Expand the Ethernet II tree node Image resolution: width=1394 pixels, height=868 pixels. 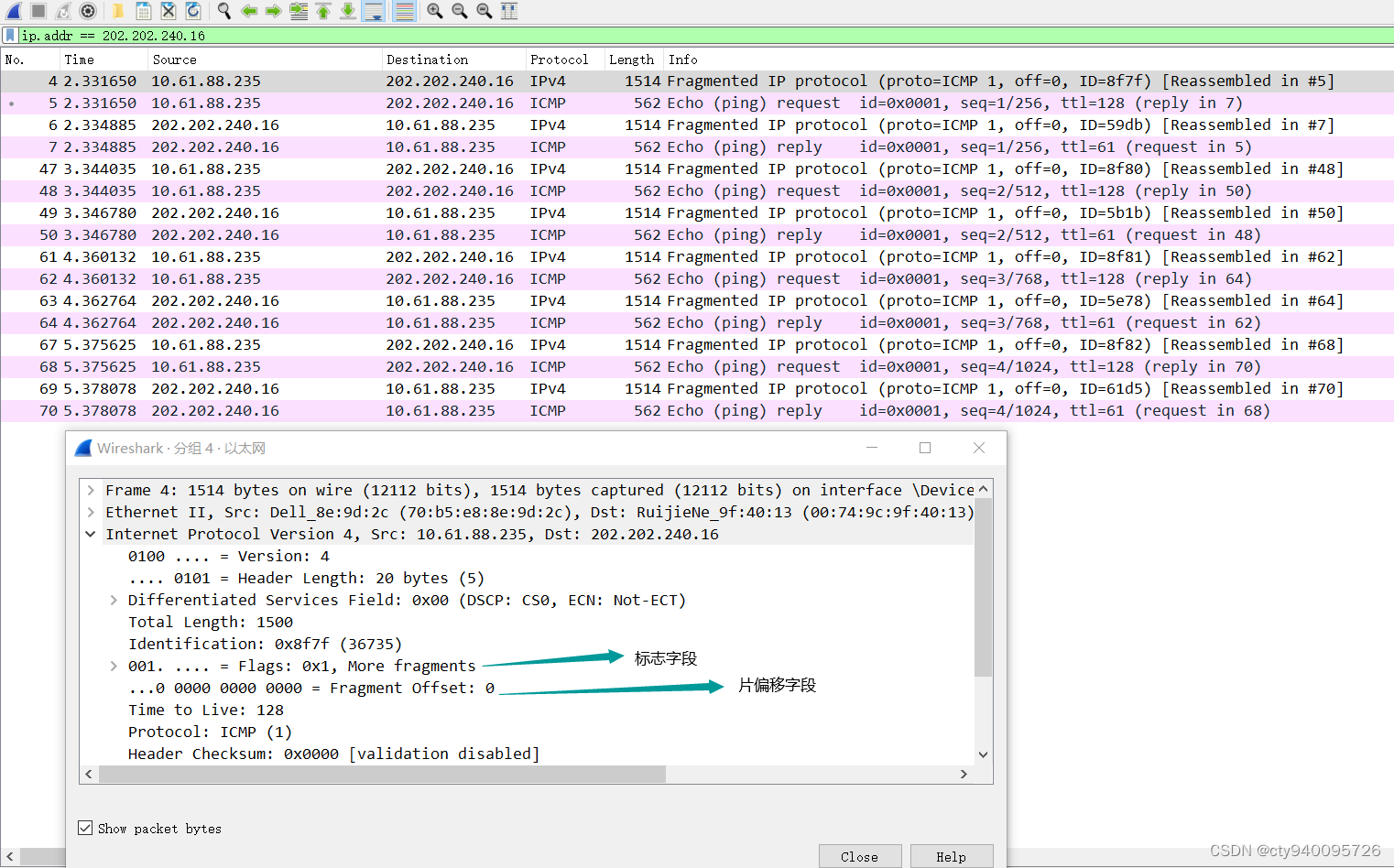91,513
